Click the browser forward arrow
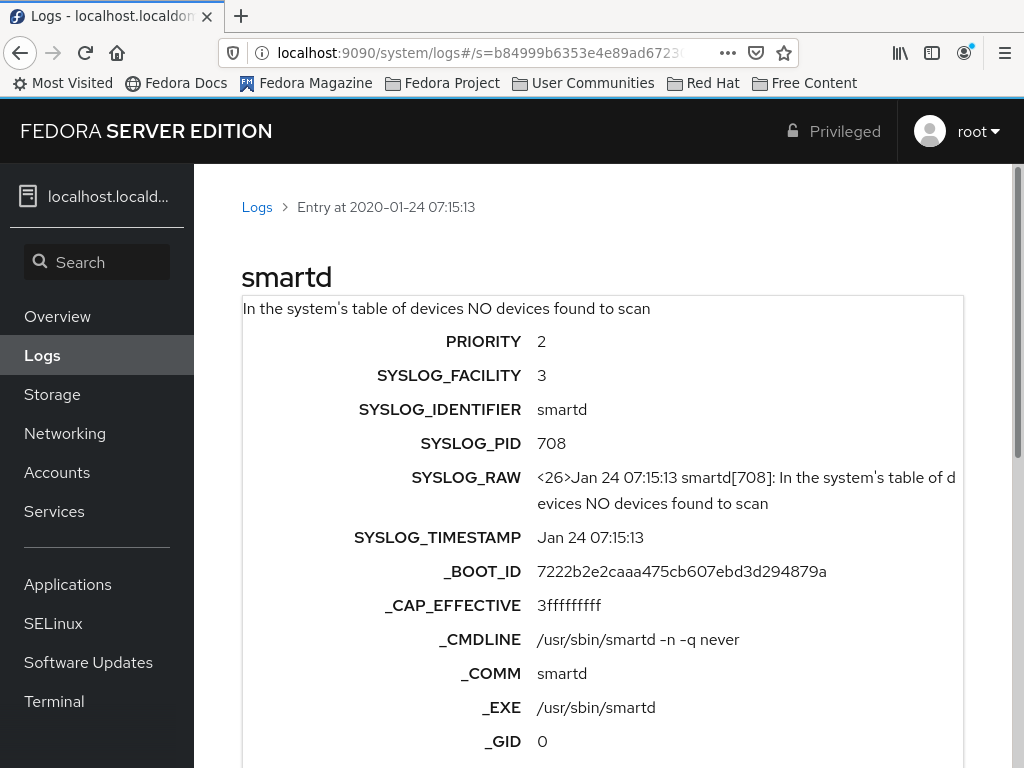This screenshot has height=768, width=1024. pyautogui.click(x=54, y=53)
